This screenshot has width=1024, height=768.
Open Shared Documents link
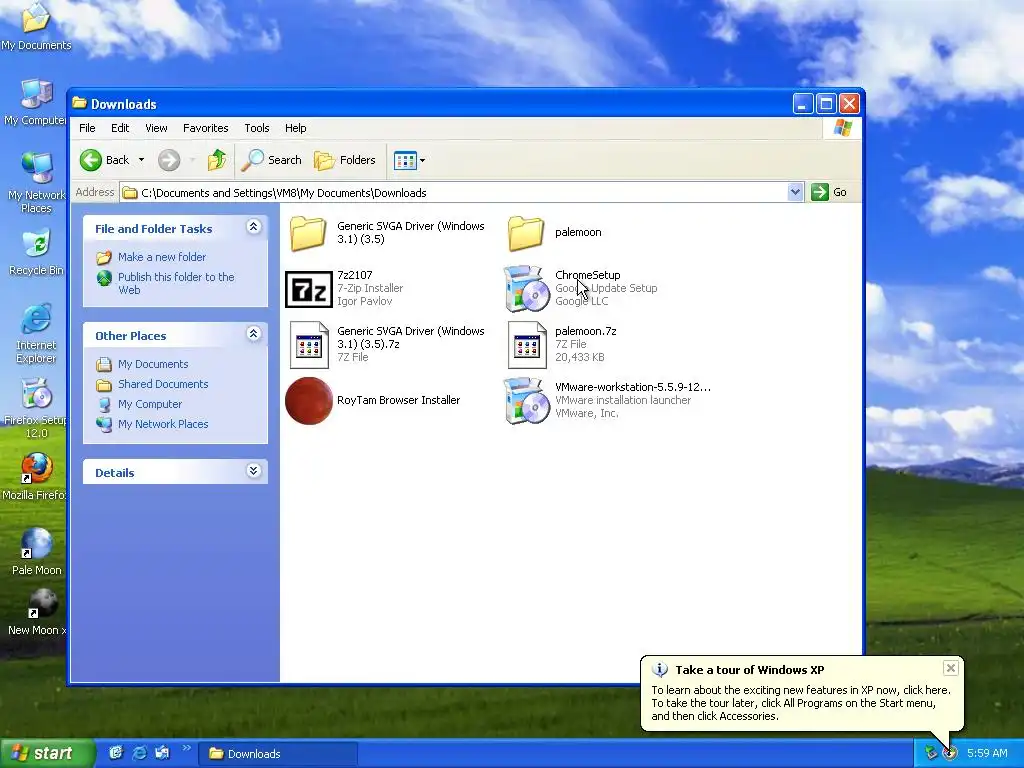(163, 384)
